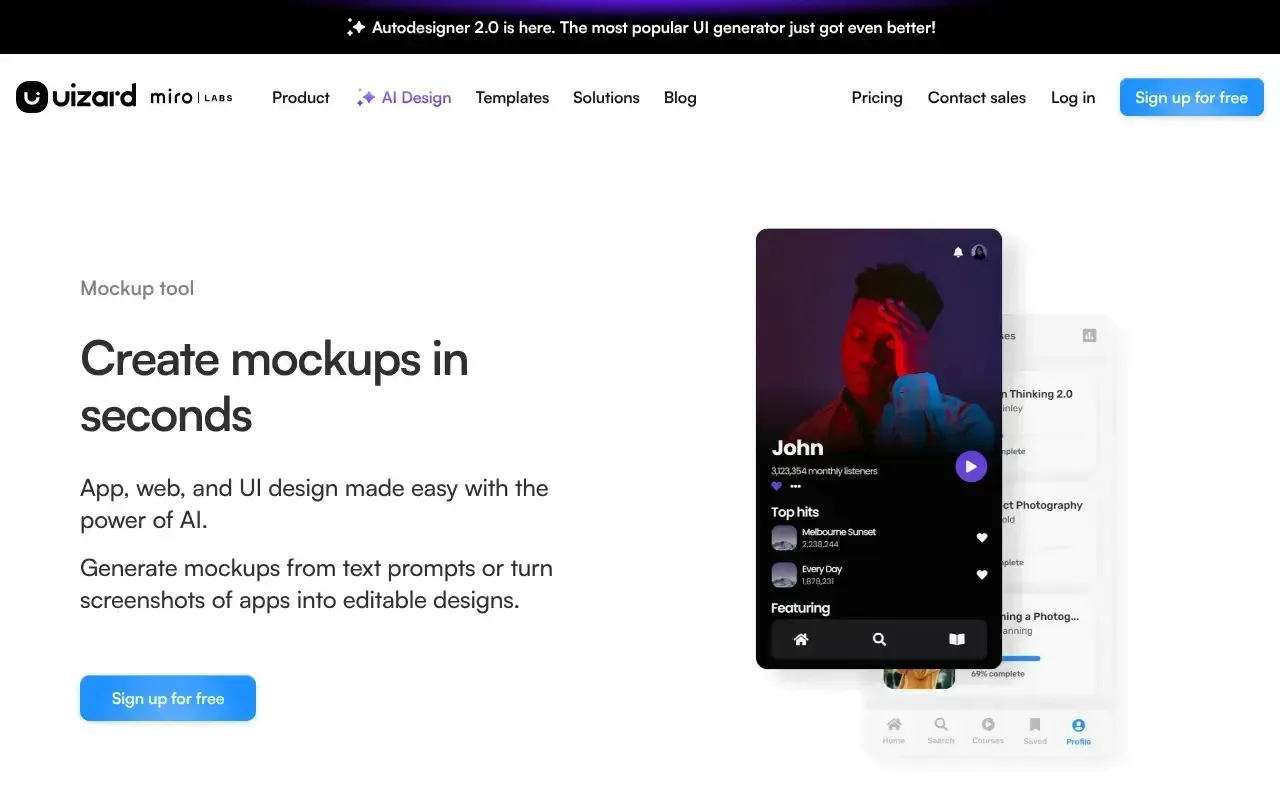Click the heart icon beside Every Day
Image resolution: width=1280 pixels, height=800 pixels.
pyautogui.click(x=982, y=575)
